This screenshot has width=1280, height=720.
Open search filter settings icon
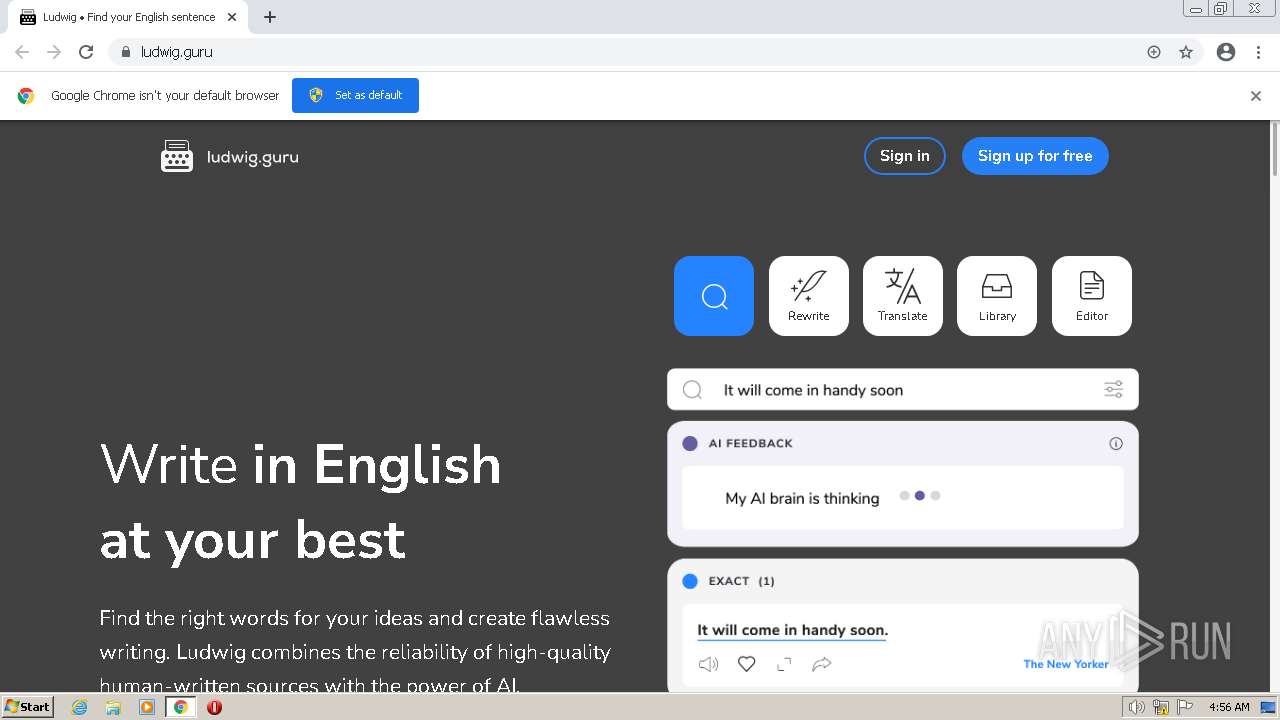[x=1113, y=390]
